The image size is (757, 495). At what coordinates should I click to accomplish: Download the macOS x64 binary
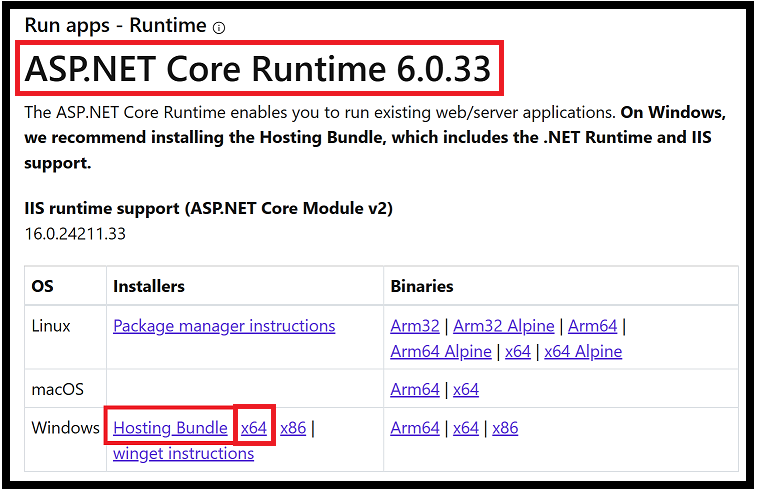coord(466,390)
